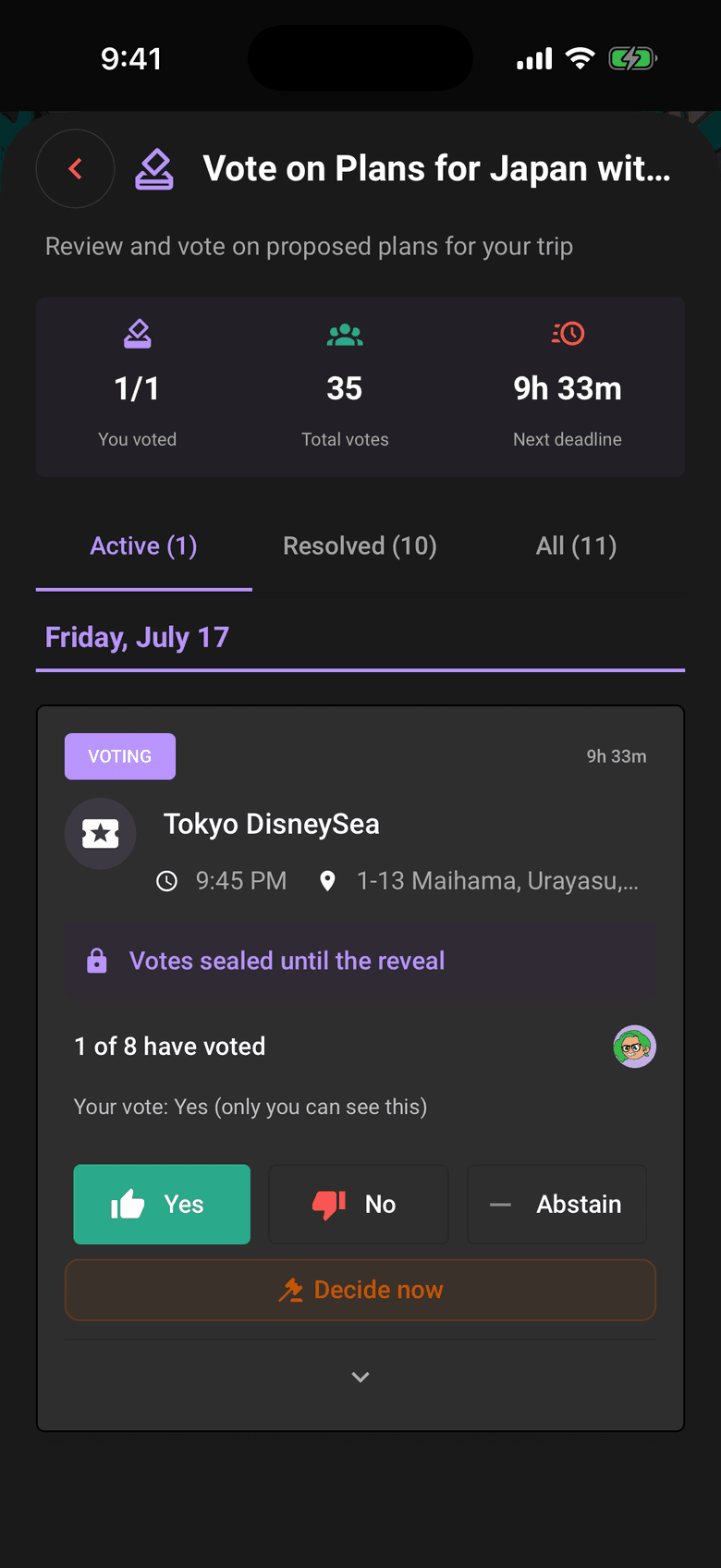Image resolution: width=721 pixels, height=1568 pixels.
Task: Tap the Tokyo DisneySea plan title
Action: [272, 824]
